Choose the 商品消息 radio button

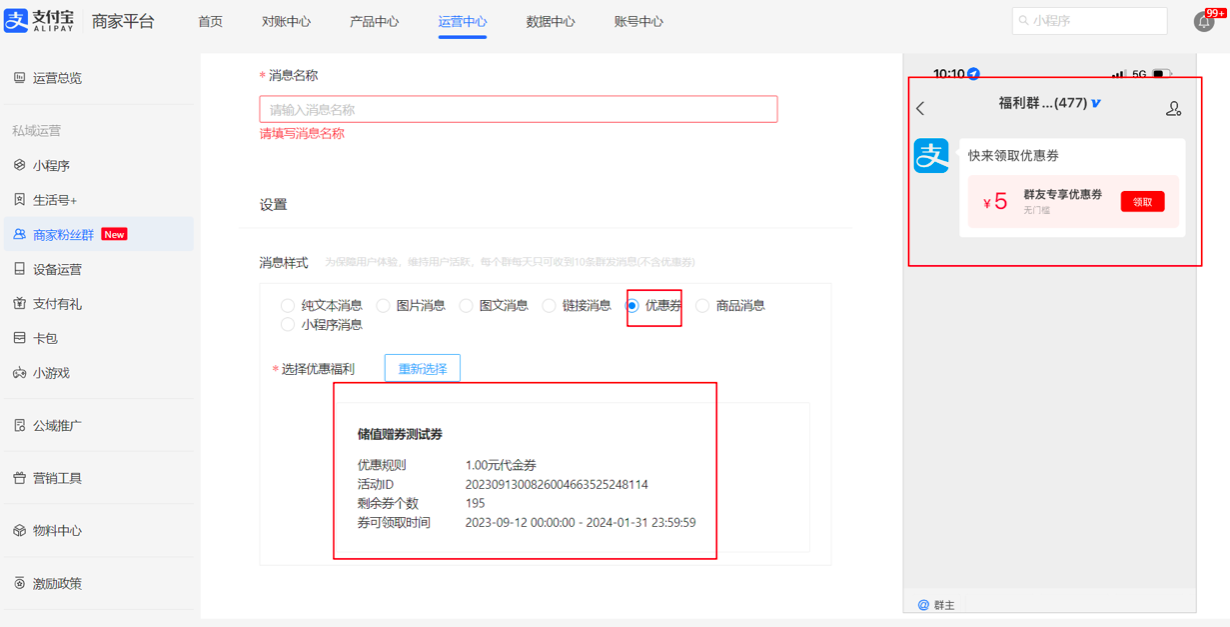[703, 306]
